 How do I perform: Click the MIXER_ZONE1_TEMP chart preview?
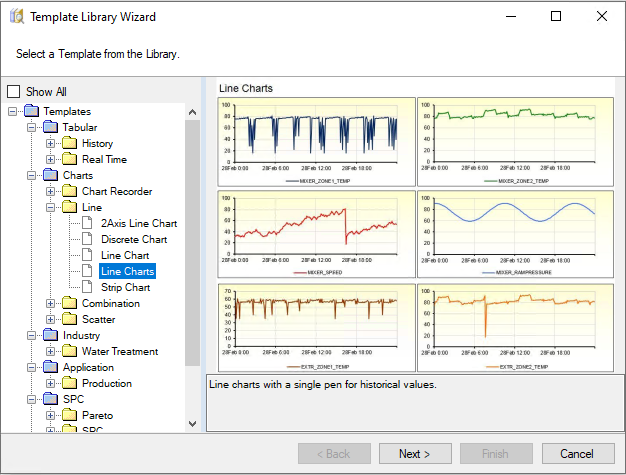tap(316, 142)
